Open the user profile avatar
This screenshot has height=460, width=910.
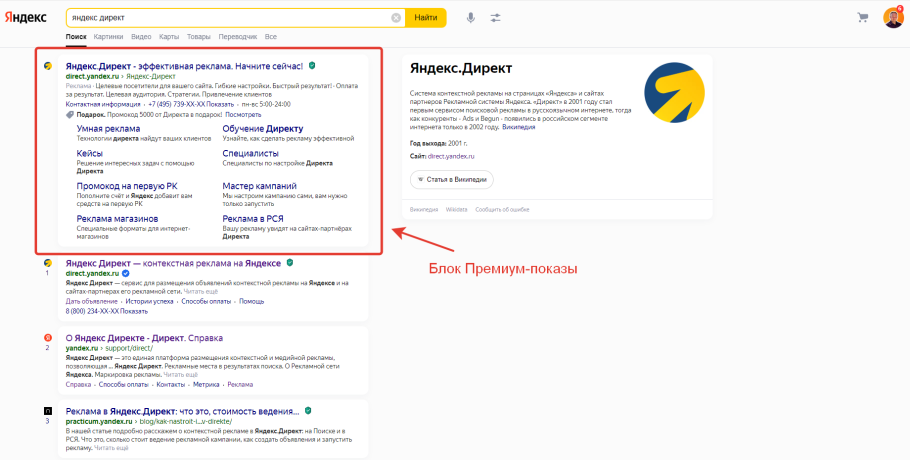click(892, 17)
